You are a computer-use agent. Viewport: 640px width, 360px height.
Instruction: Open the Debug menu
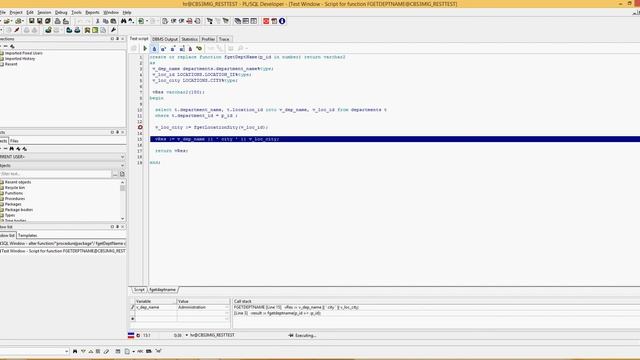click(x=61, y=13)
